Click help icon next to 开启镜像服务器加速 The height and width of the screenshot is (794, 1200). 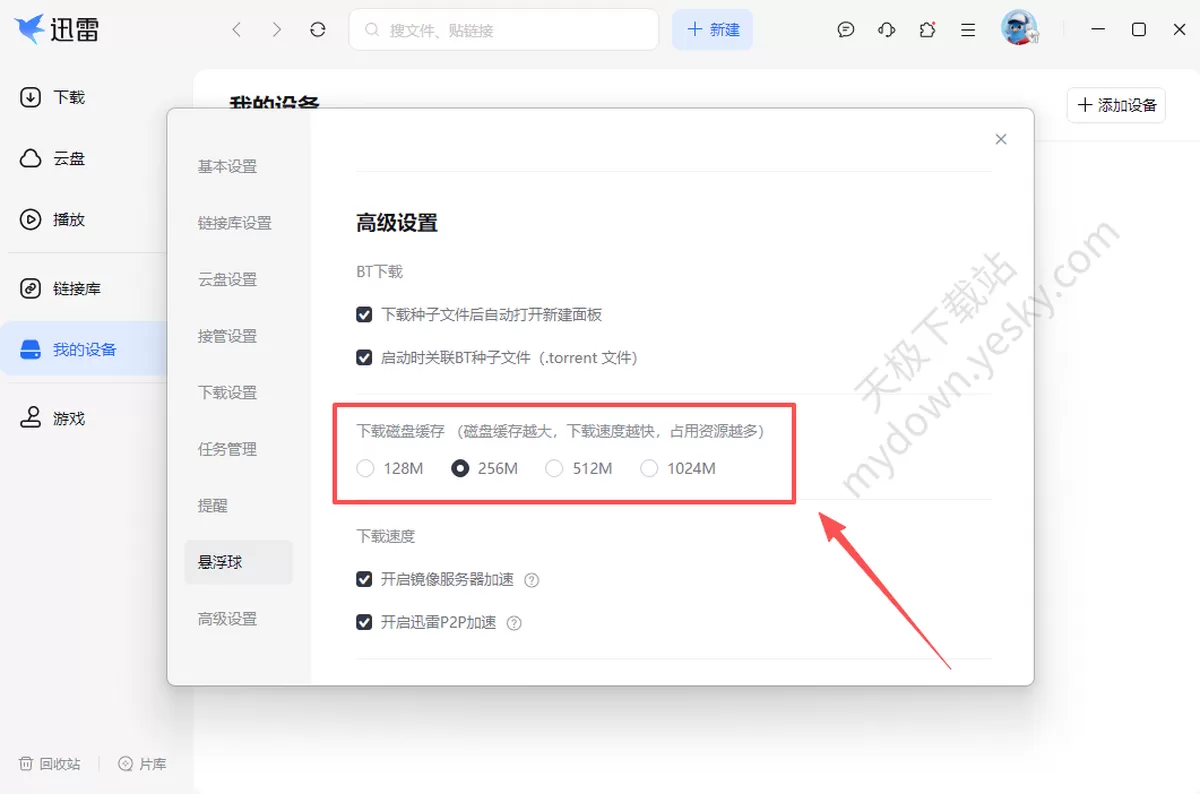(x=532, y=580)
